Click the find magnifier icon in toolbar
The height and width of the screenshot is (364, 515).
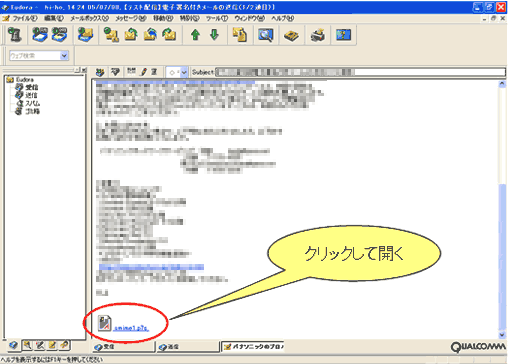(x=265, y=35)
